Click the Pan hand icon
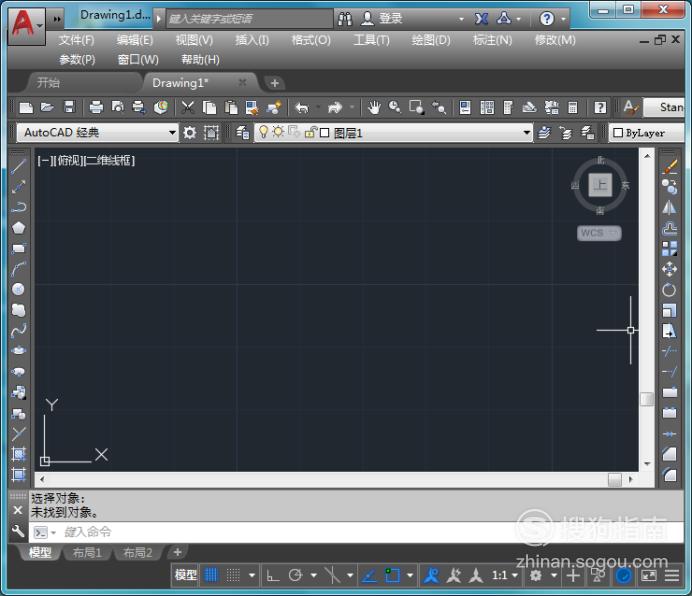This screenshot has width=692, height=596. tap(374, 107)
